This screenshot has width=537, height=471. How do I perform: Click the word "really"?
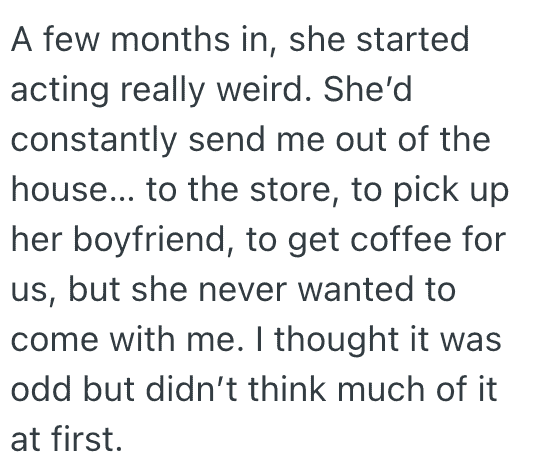tap(163, 91)
